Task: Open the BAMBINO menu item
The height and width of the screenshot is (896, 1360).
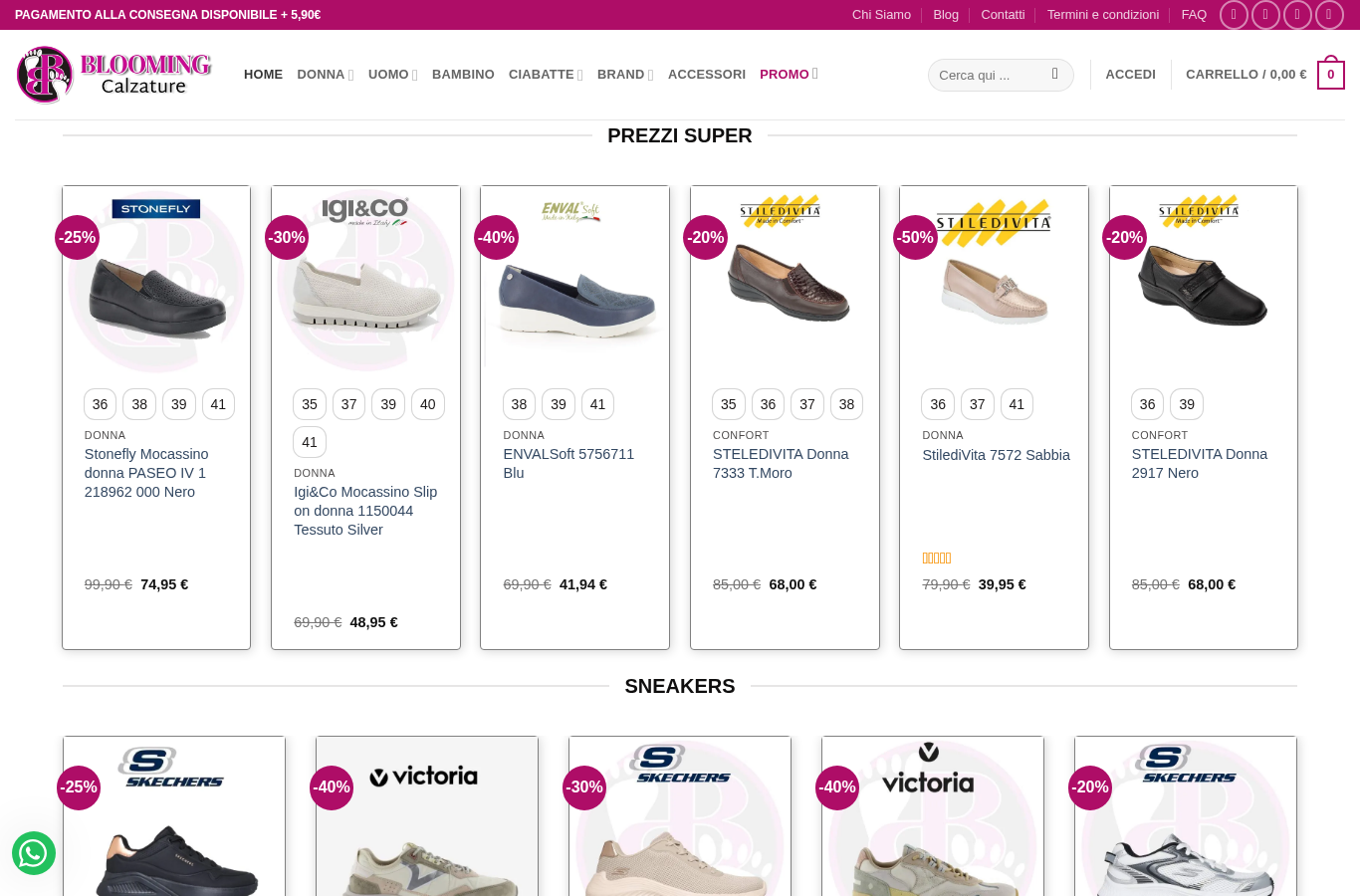Action: pos(463,75)
